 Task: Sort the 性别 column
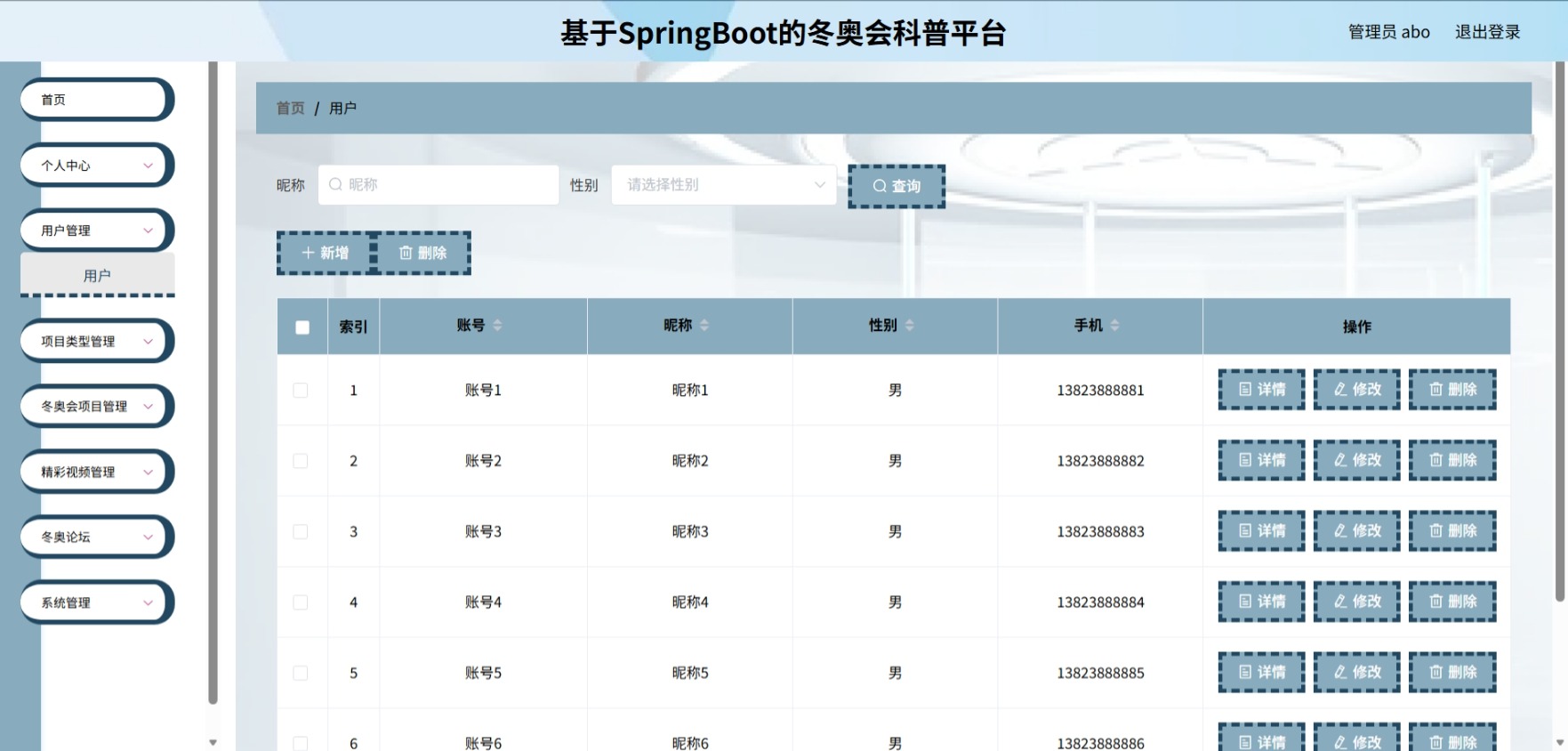[909, 326]
